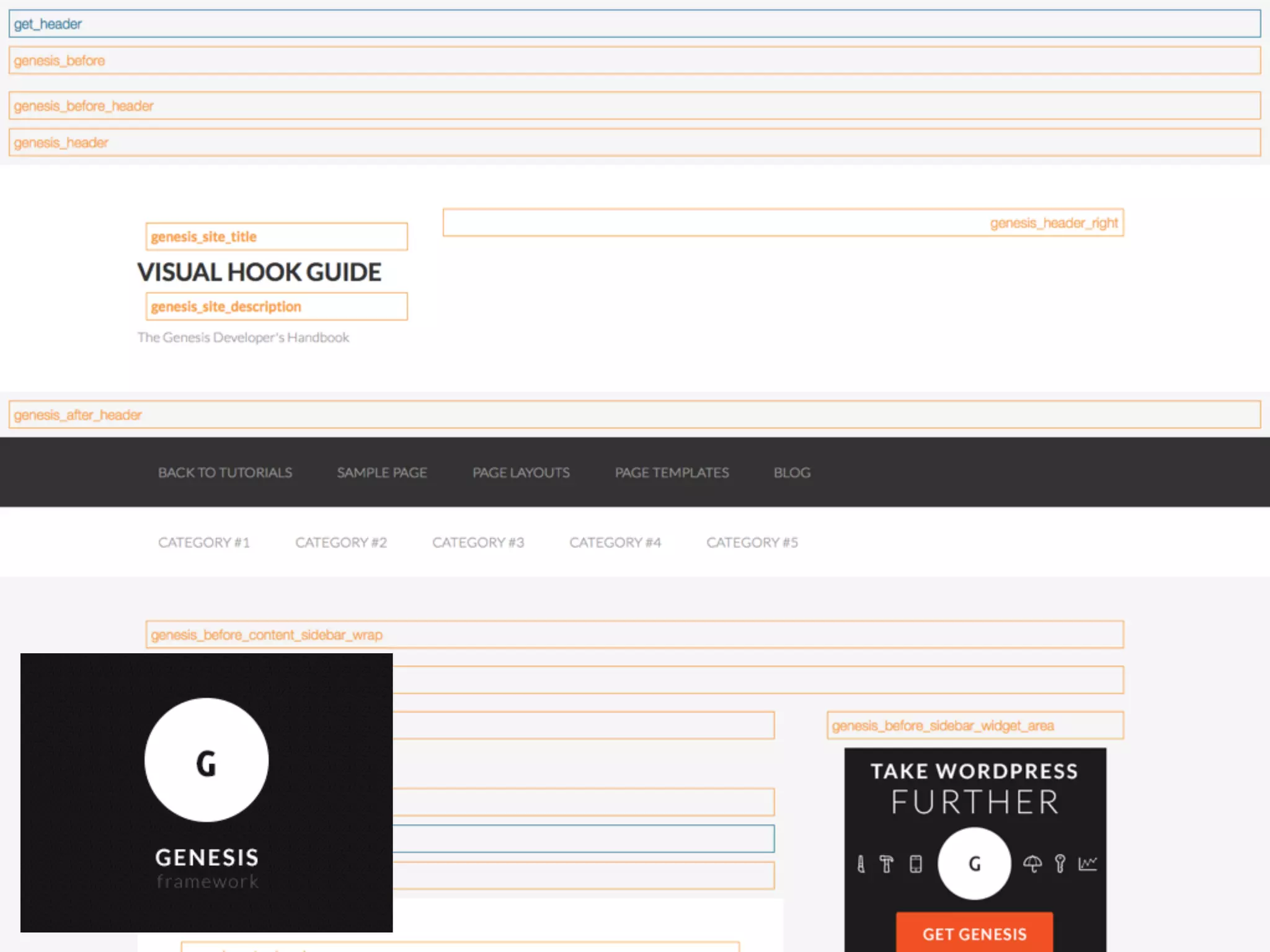This screenshot has height=952, width=1270.
Task: Open the Page Layouts menu item
Action: (x=521, y=473)
